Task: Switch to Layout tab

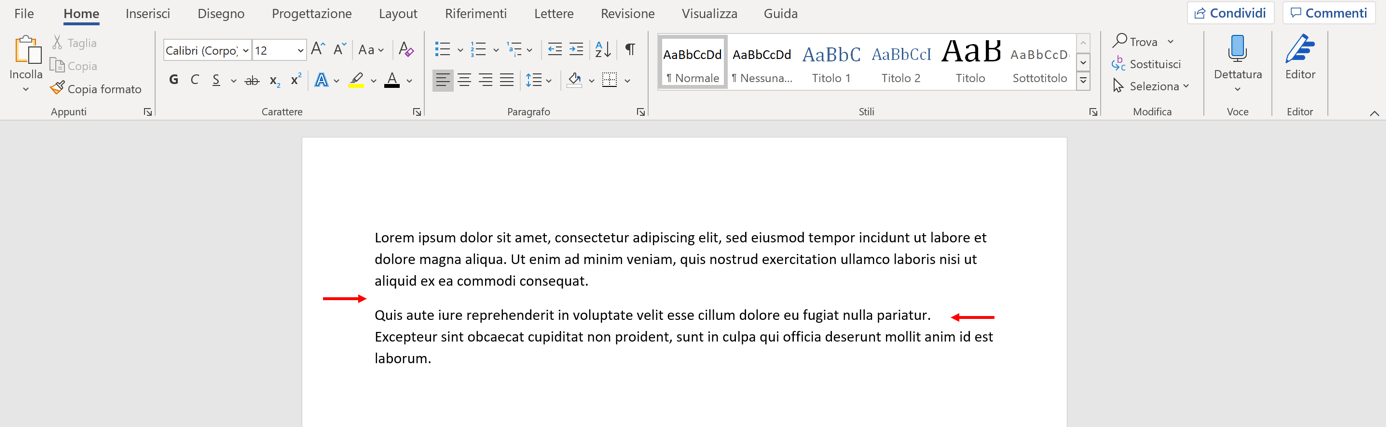Action: (x=398, y=14)
